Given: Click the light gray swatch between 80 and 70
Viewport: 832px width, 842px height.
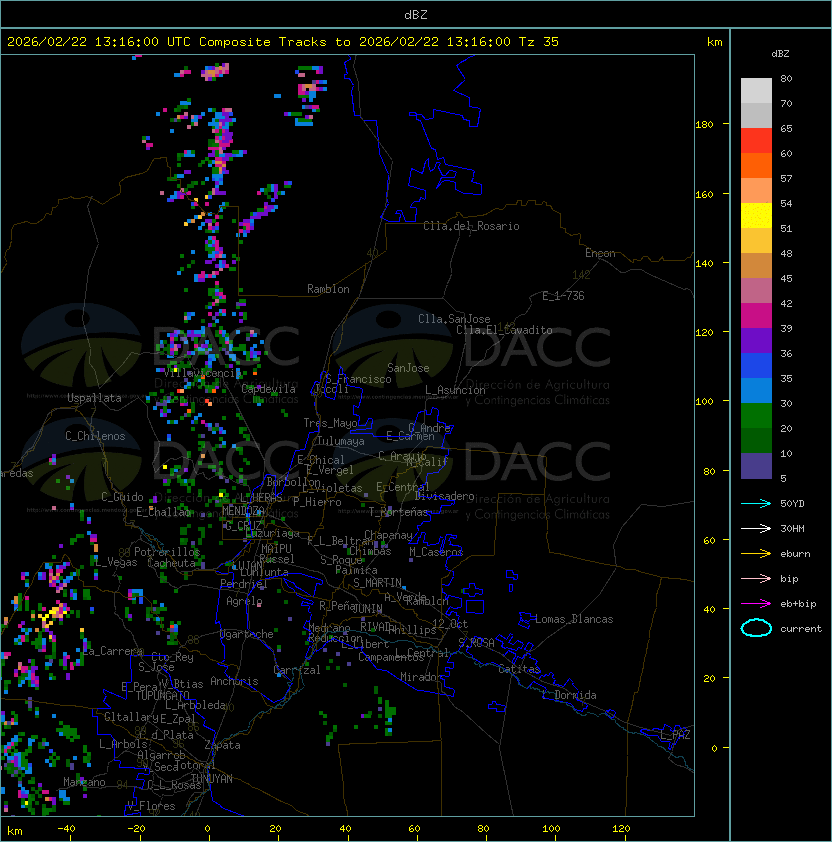Looking at the screenshot, I should 756,91.
